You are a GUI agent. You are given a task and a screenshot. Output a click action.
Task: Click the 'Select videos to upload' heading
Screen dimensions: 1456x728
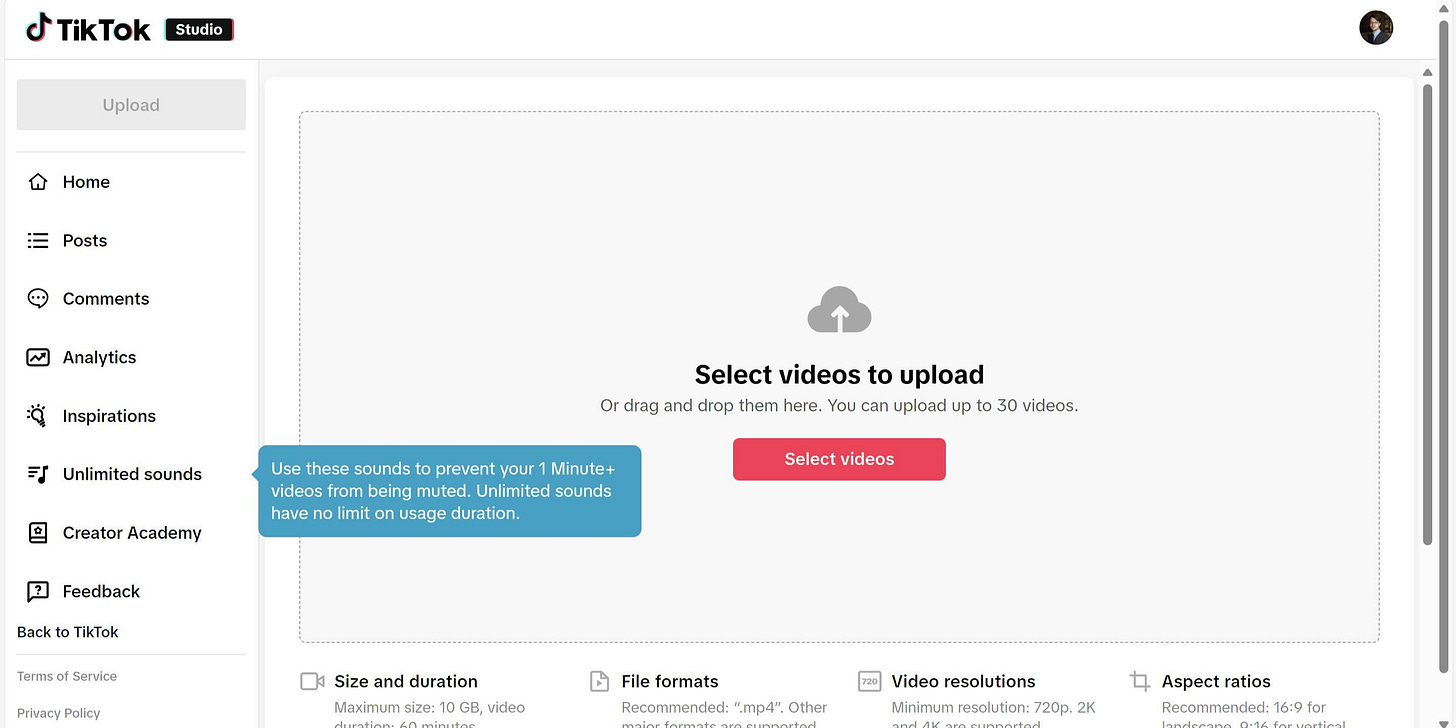[x=839, y=374]
